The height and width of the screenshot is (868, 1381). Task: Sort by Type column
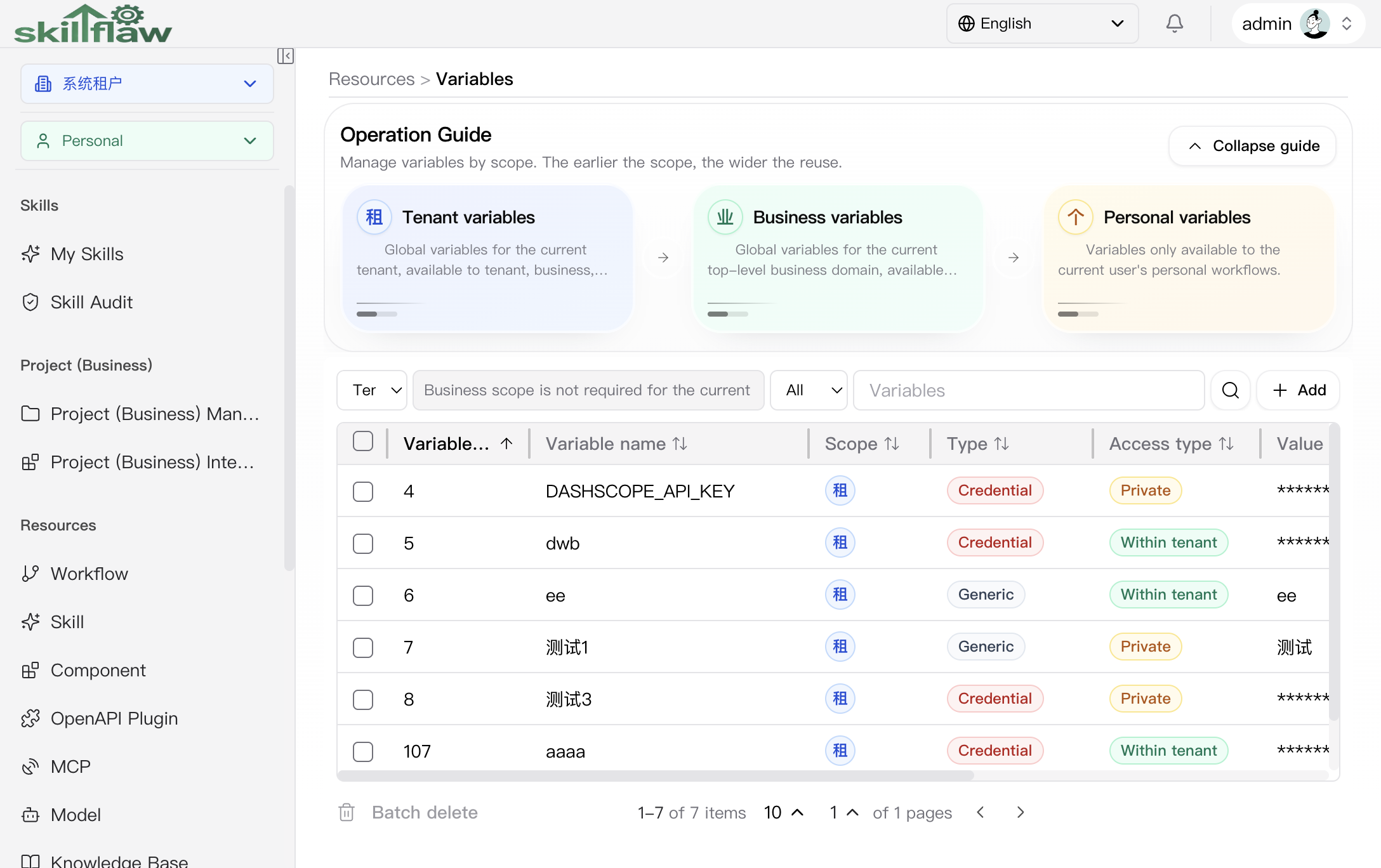click(1001, 444)
